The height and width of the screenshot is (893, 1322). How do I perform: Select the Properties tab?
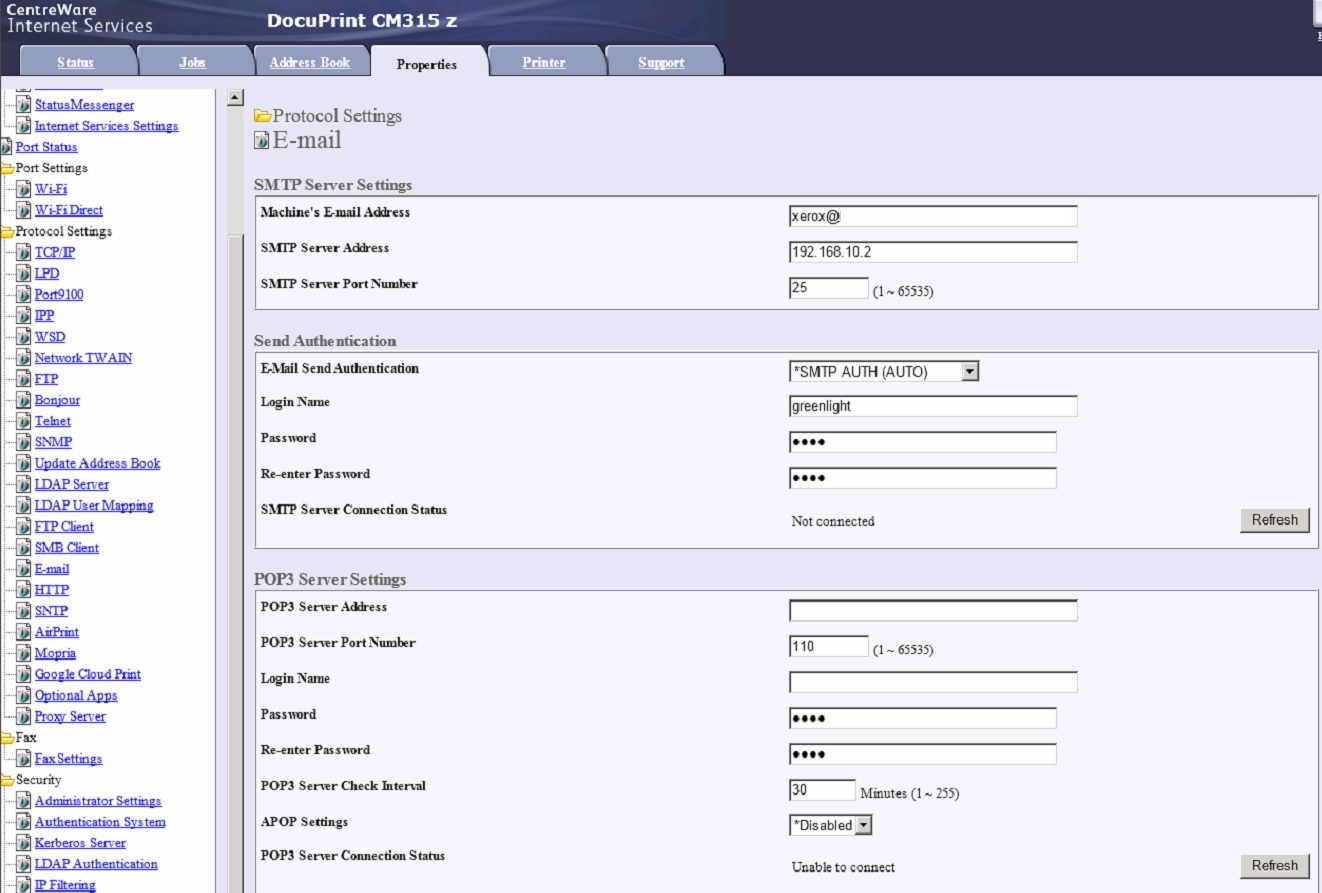(x=427, y=64)
